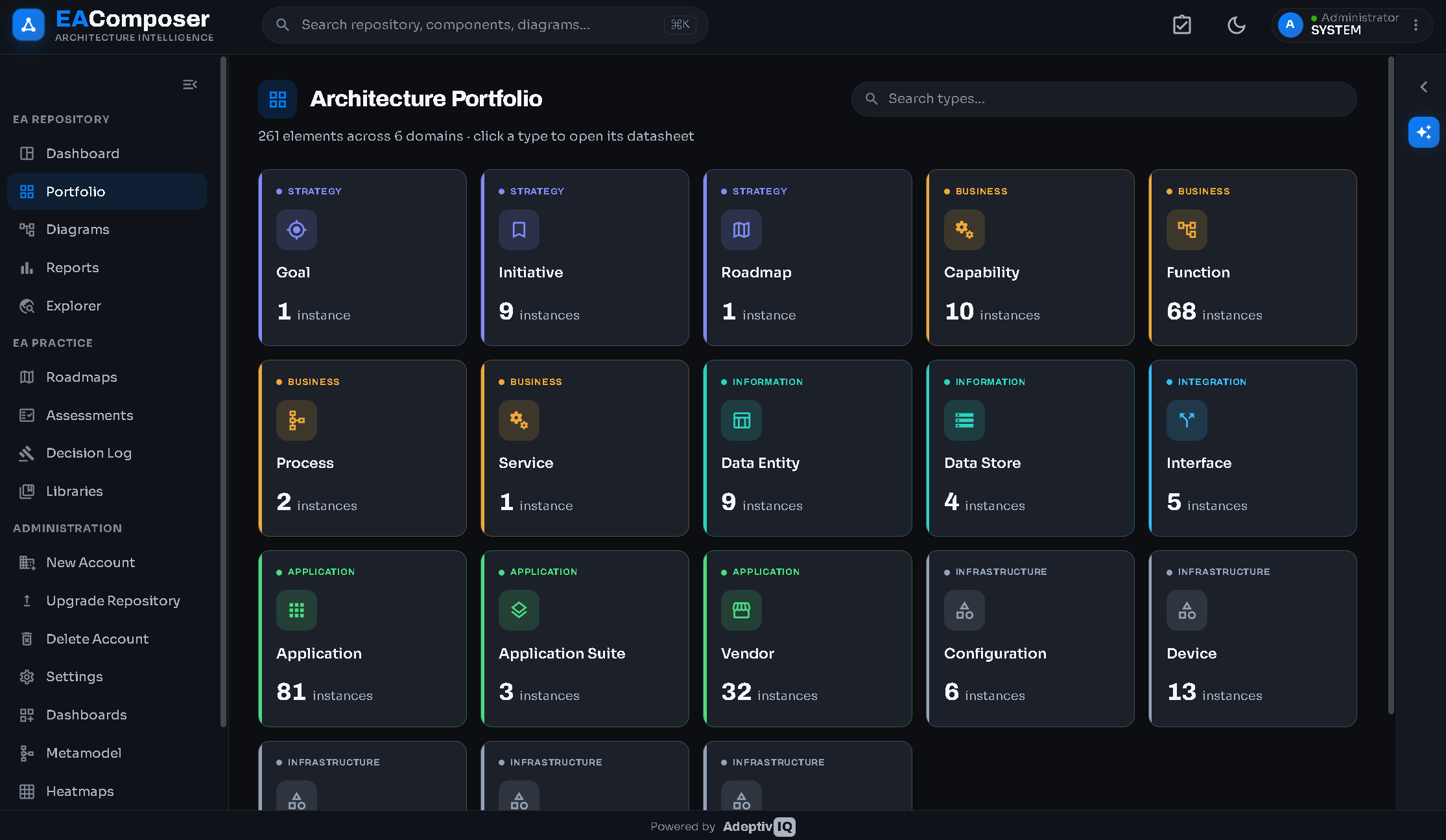Click the Reports bar chart icon
This screenshot has height=840, width=1446.
(x=27, y=268)
